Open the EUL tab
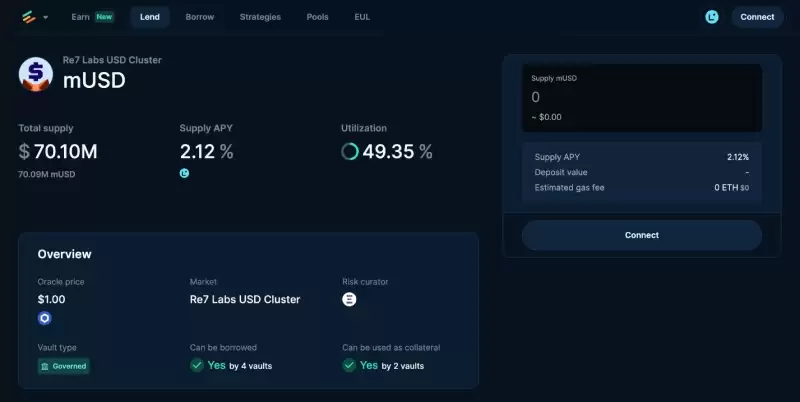The height and width of the screenshot is (402, 800). click(x=362, y=17)
